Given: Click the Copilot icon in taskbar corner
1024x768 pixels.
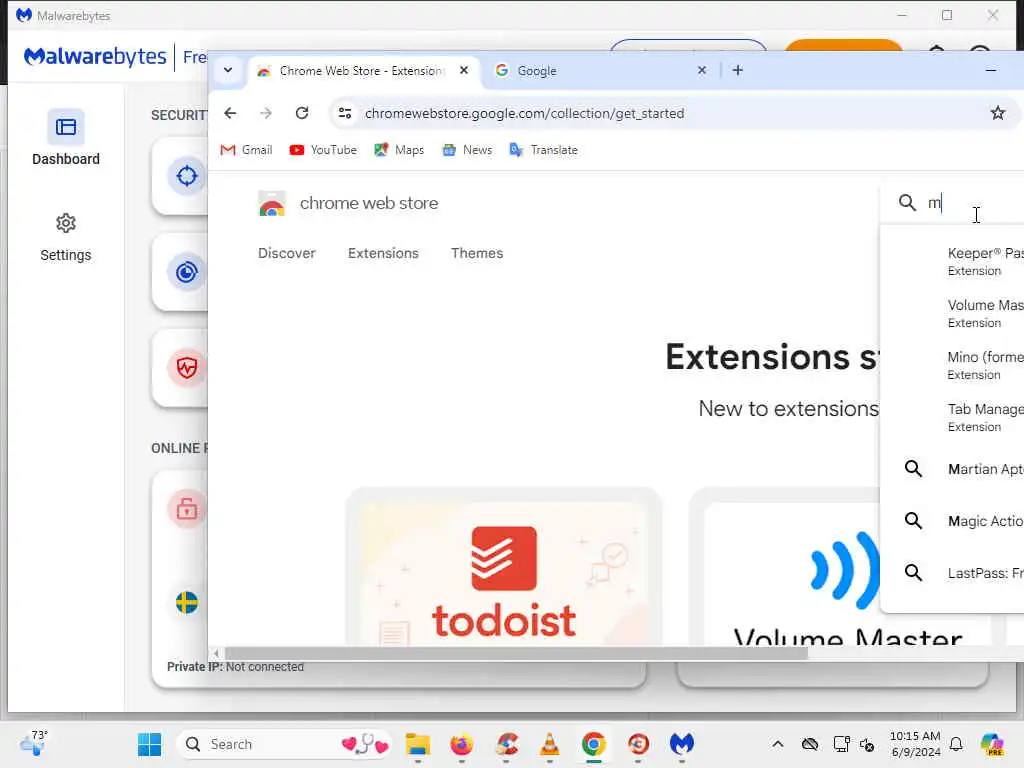Looking at the screenshot, I should pos(992,744).
